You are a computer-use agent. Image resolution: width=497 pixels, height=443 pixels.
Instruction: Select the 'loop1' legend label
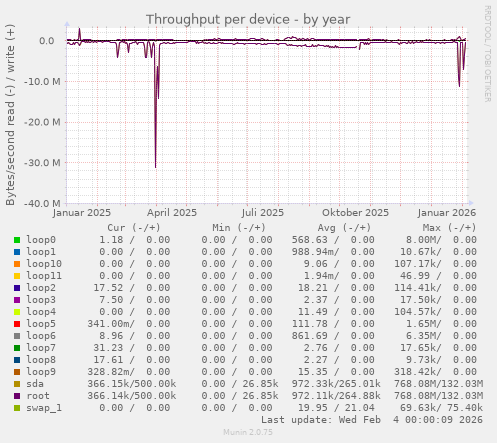pos(41,252)
